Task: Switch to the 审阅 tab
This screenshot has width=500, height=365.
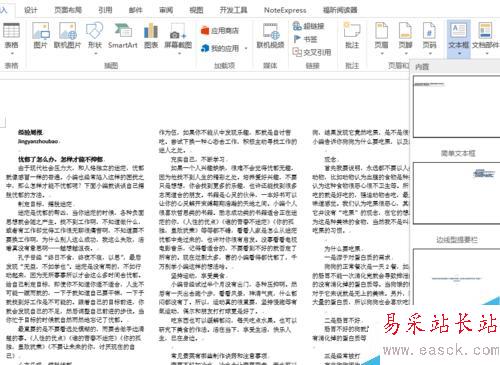Action: [166, 10]
